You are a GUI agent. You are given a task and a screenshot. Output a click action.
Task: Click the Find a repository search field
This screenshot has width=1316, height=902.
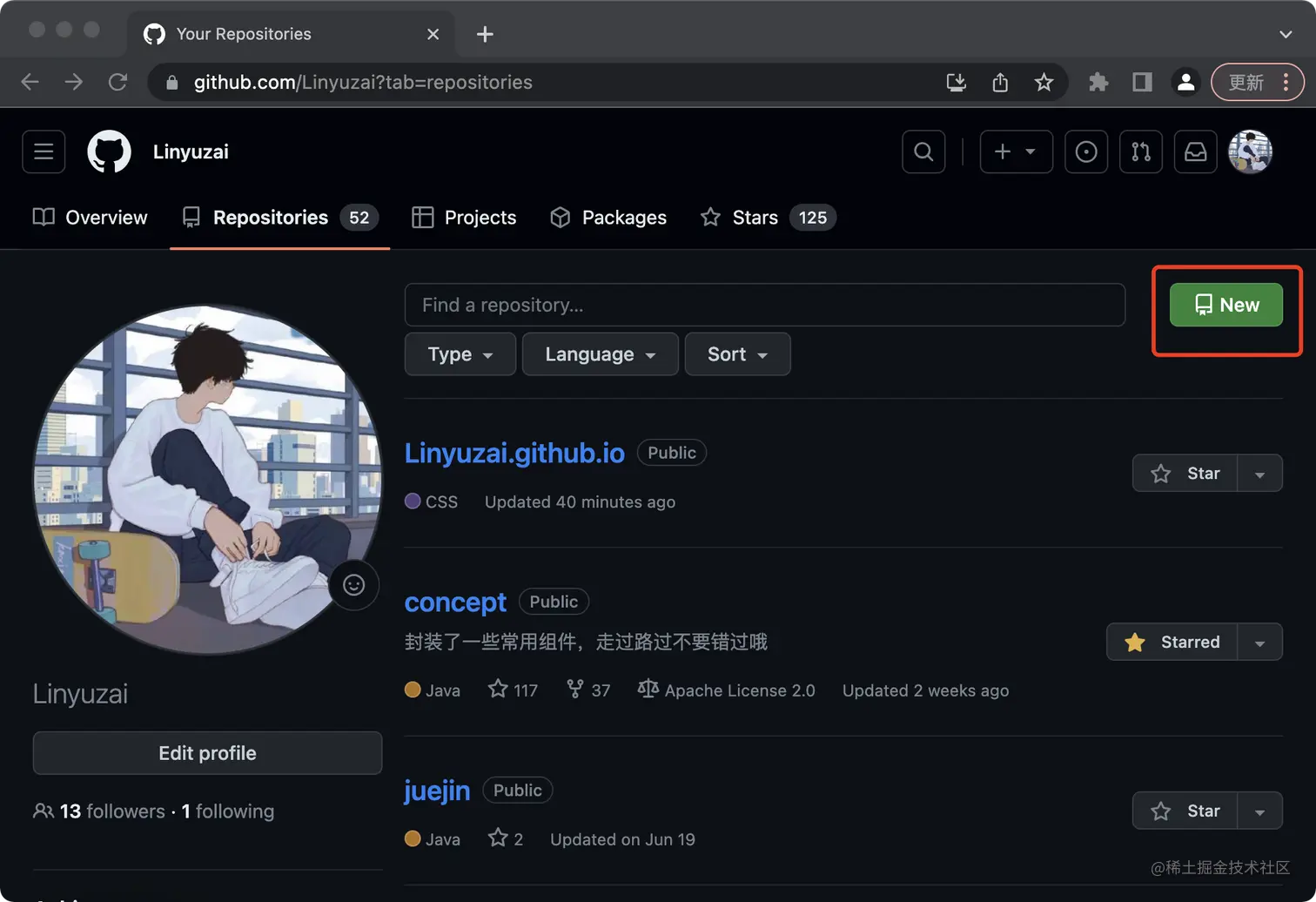(765, 305)
